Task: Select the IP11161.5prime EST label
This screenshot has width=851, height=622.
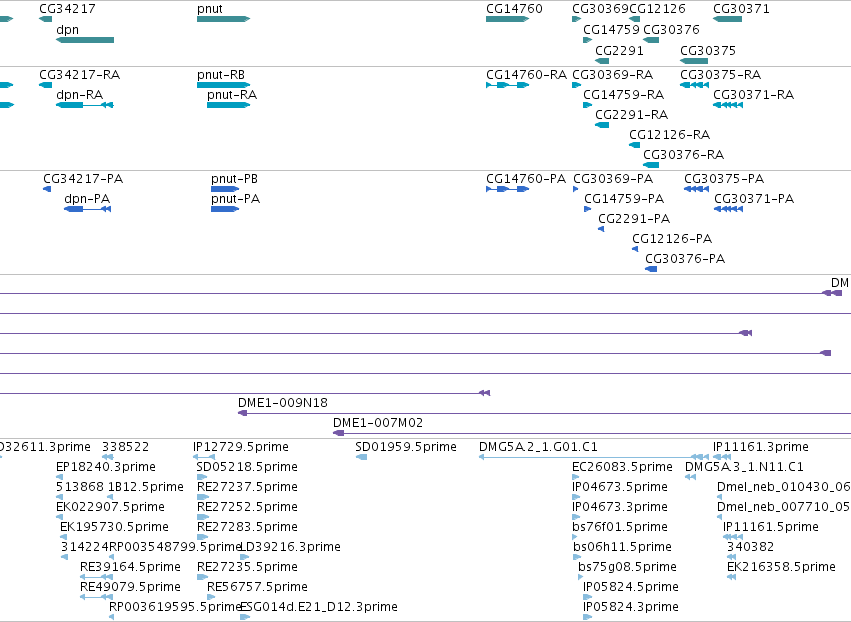Action: [x=771, y=527]
